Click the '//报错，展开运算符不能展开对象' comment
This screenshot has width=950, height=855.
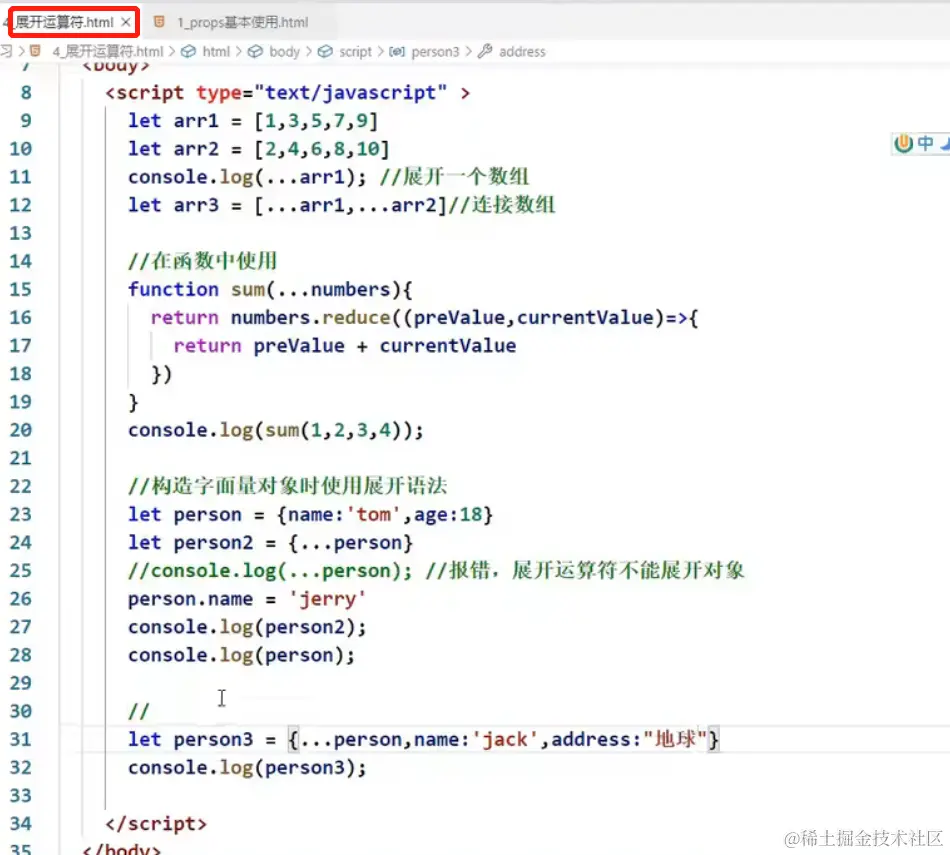(585, 571)
